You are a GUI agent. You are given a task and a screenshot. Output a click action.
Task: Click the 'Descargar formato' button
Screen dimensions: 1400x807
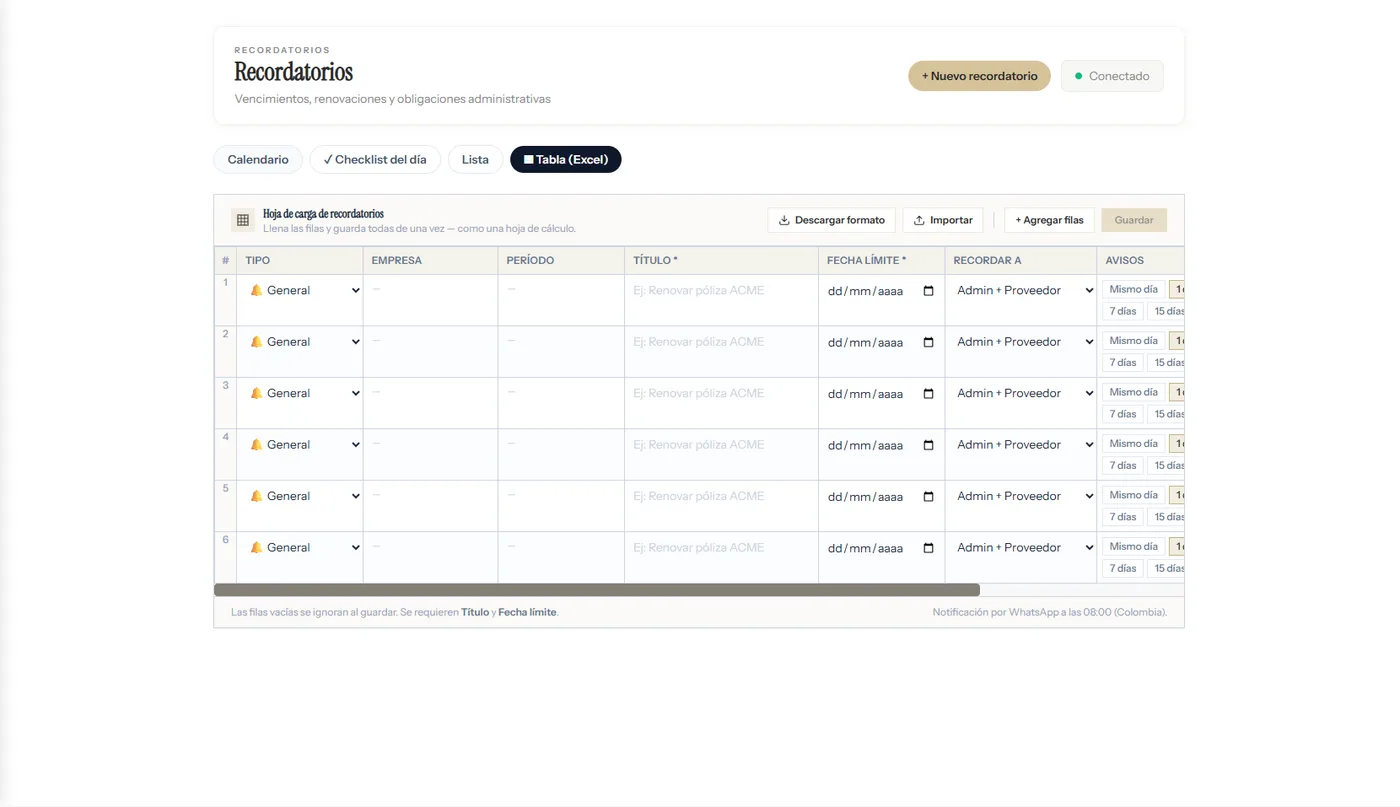831,220
